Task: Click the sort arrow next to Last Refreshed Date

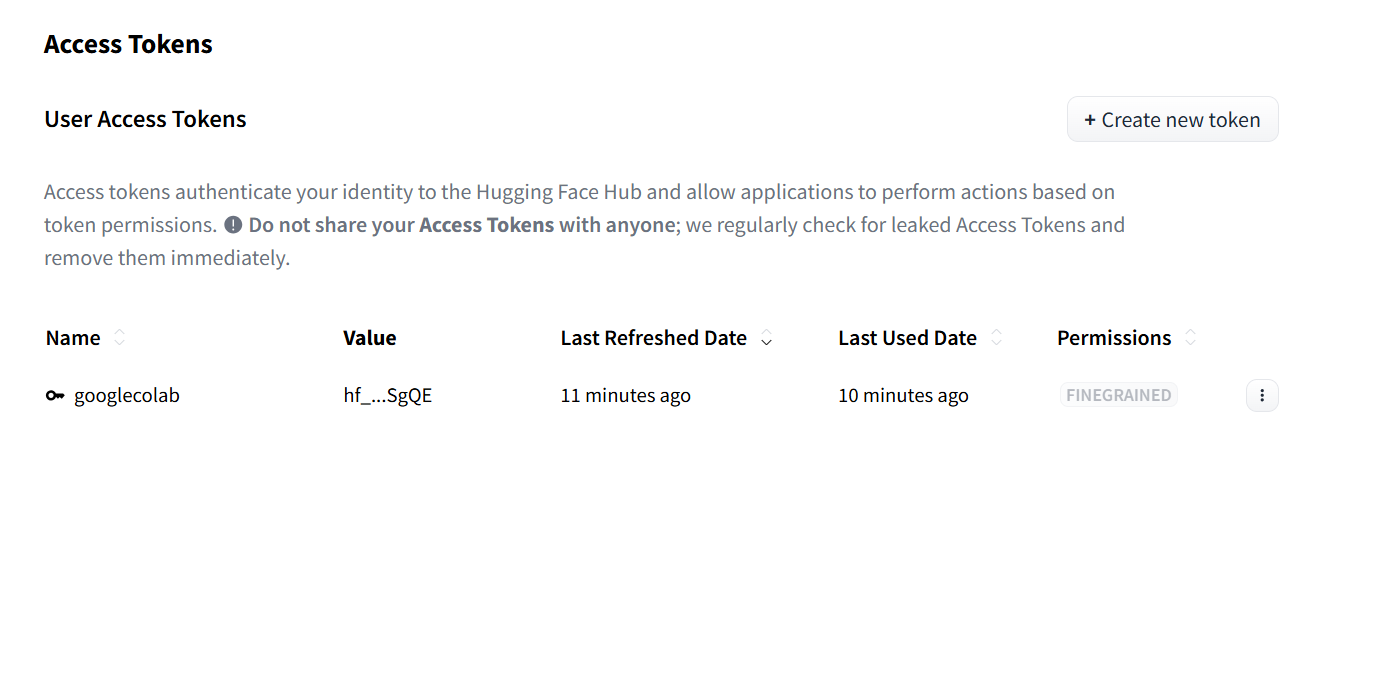Action: click(767, 339)
